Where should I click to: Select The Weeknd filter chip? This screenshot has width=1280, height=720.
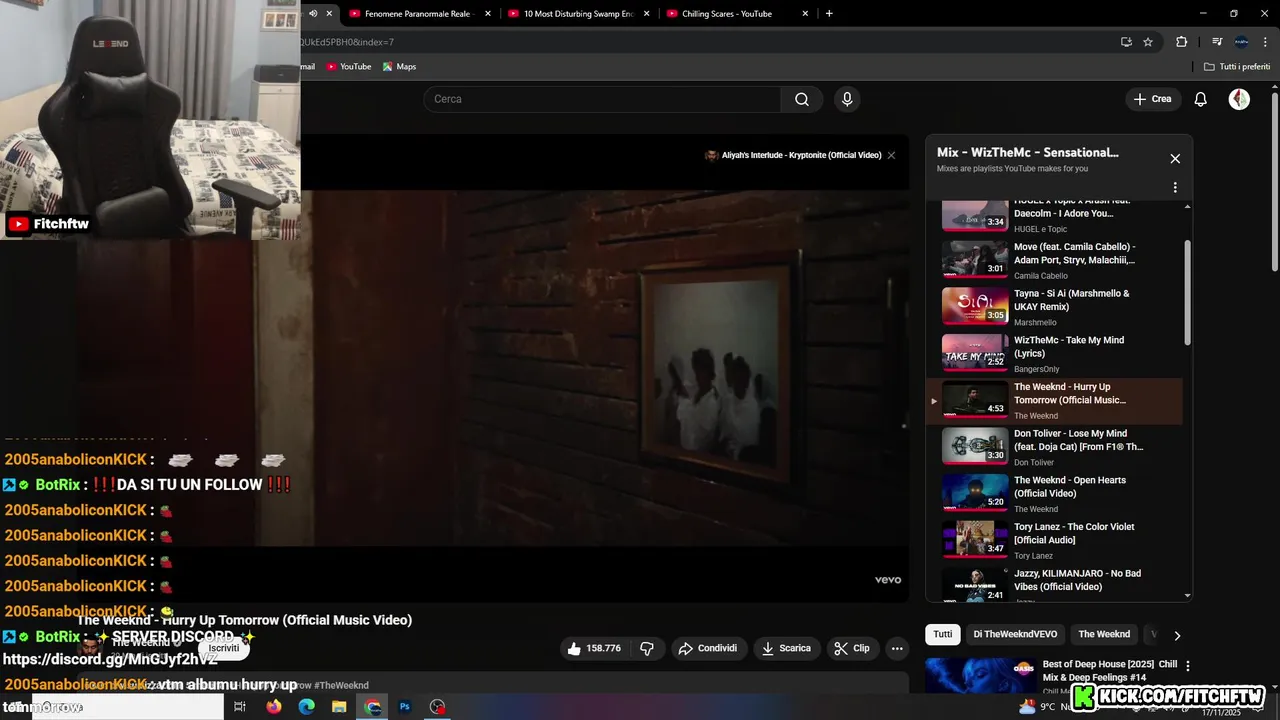(1104, 634)
